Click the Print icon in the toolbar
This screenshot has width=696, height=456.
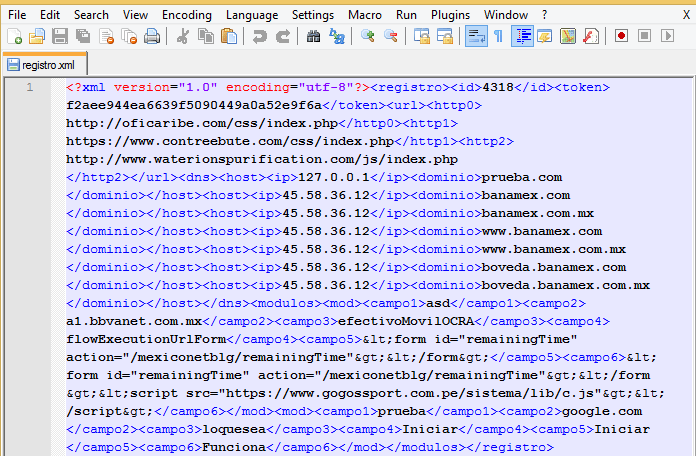tap(152, 36)
